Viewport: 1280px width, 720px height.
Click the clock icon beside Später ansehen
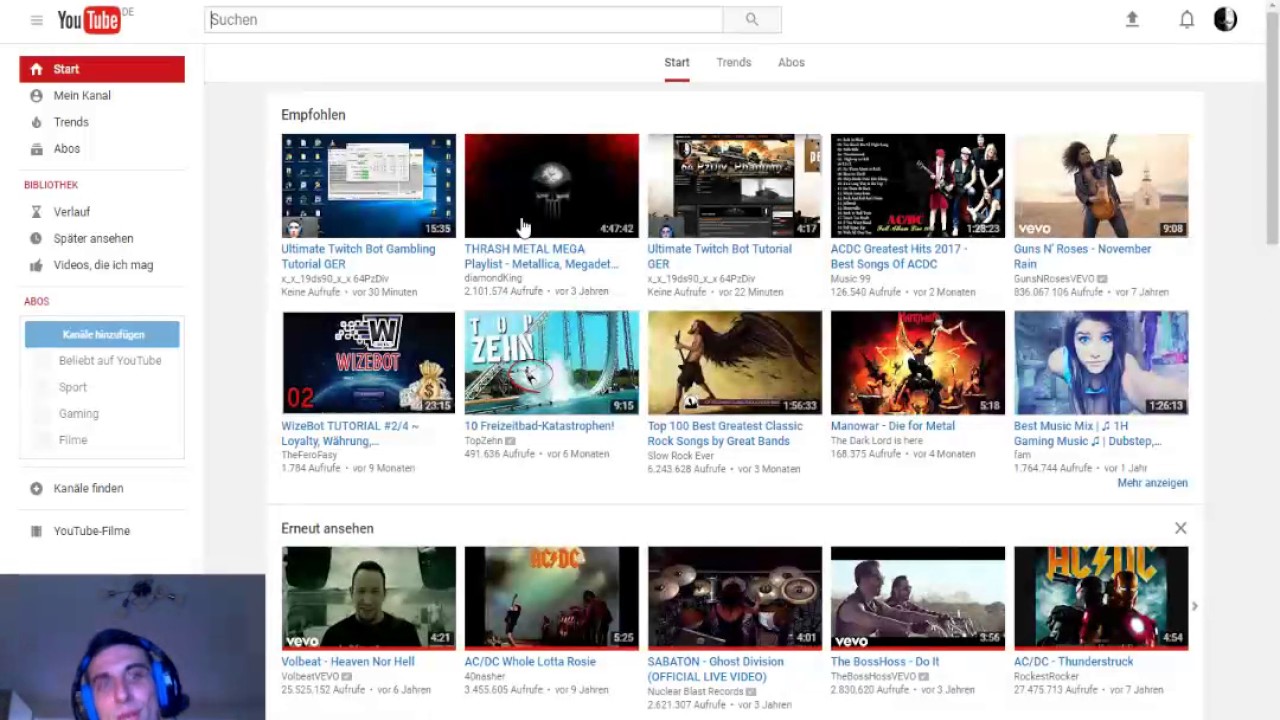coord(36,239)
